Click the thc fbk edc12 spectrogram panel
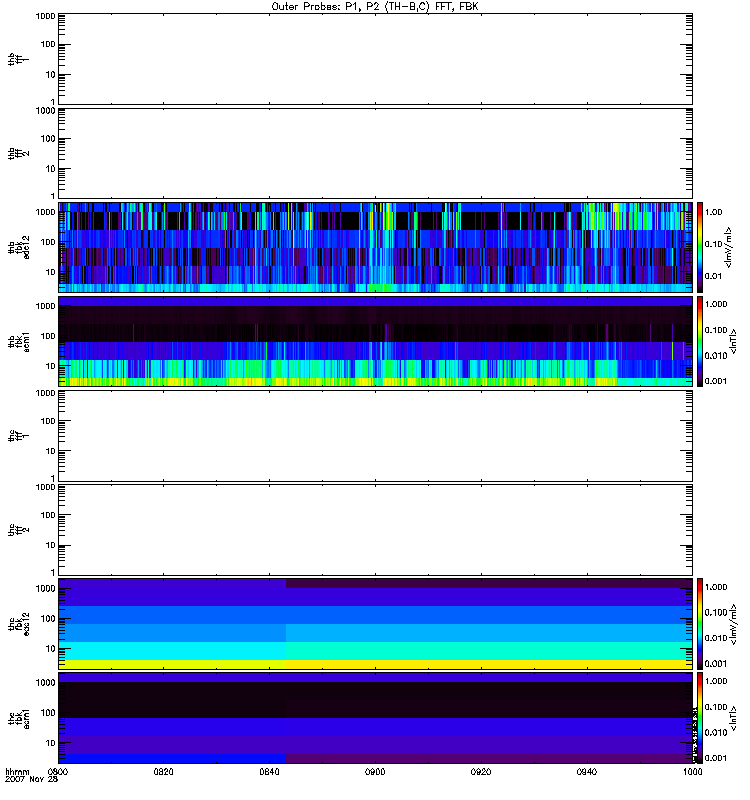This screenshot has height=800, width=750. (x=375, y=623)
